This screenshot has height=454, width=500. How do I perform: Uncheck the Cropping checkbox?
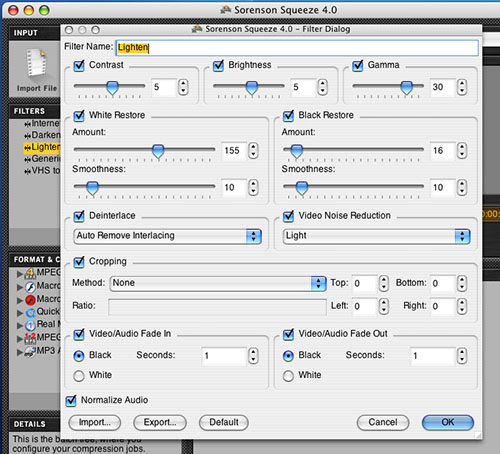79,262
